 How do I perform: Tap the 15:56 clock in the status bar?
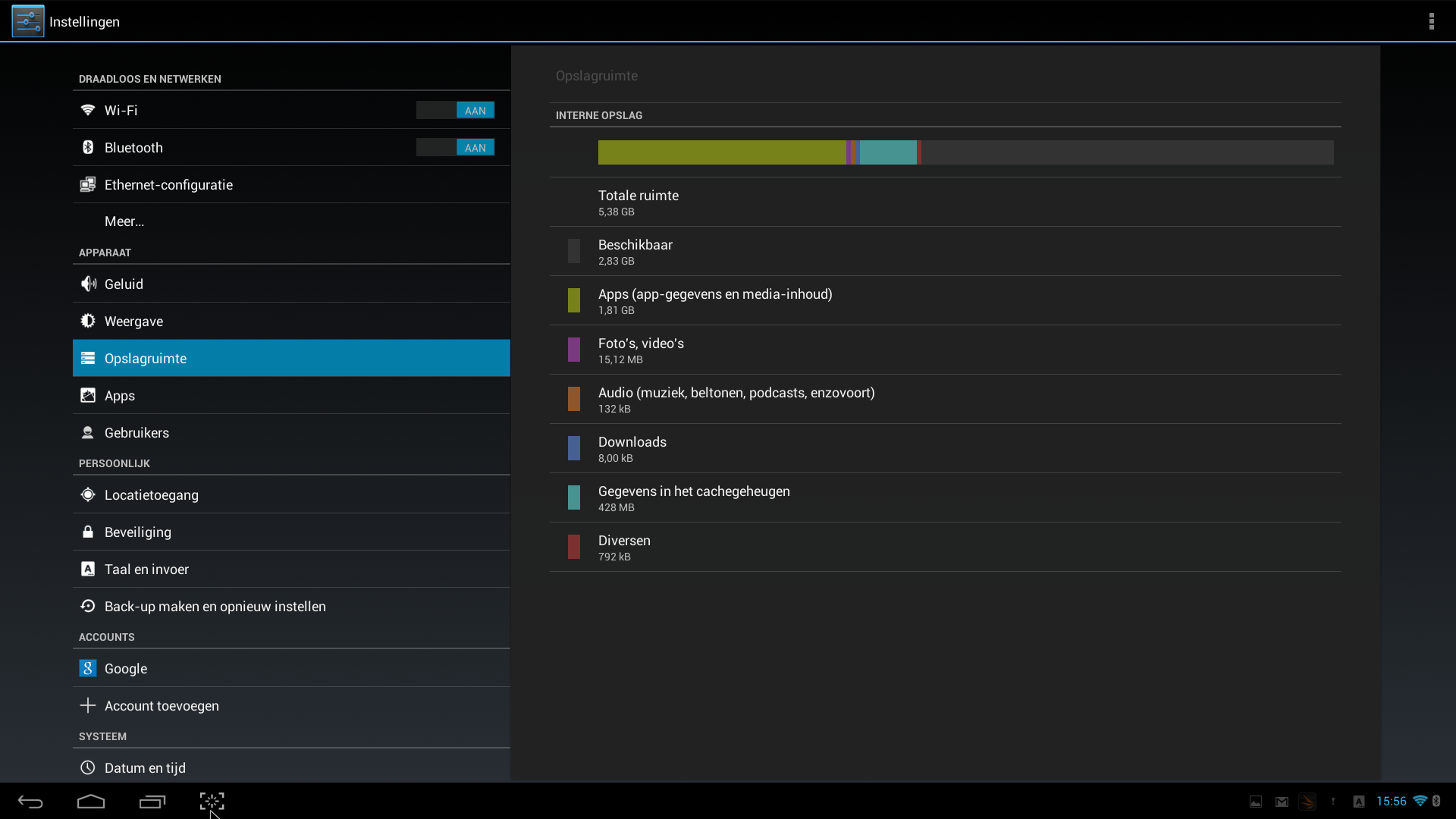1391,802
